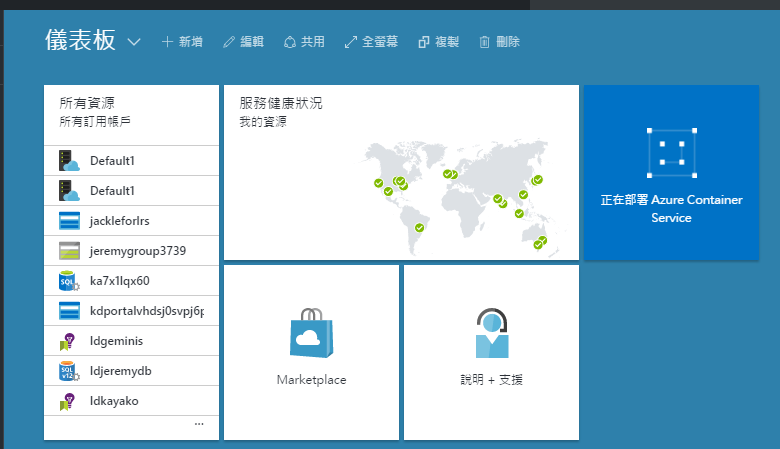The height and width of the screenshot is (449, 780).
Task: Click the kdportalvhdsj0svpj6p storage icon
Action: coord(69,311)
